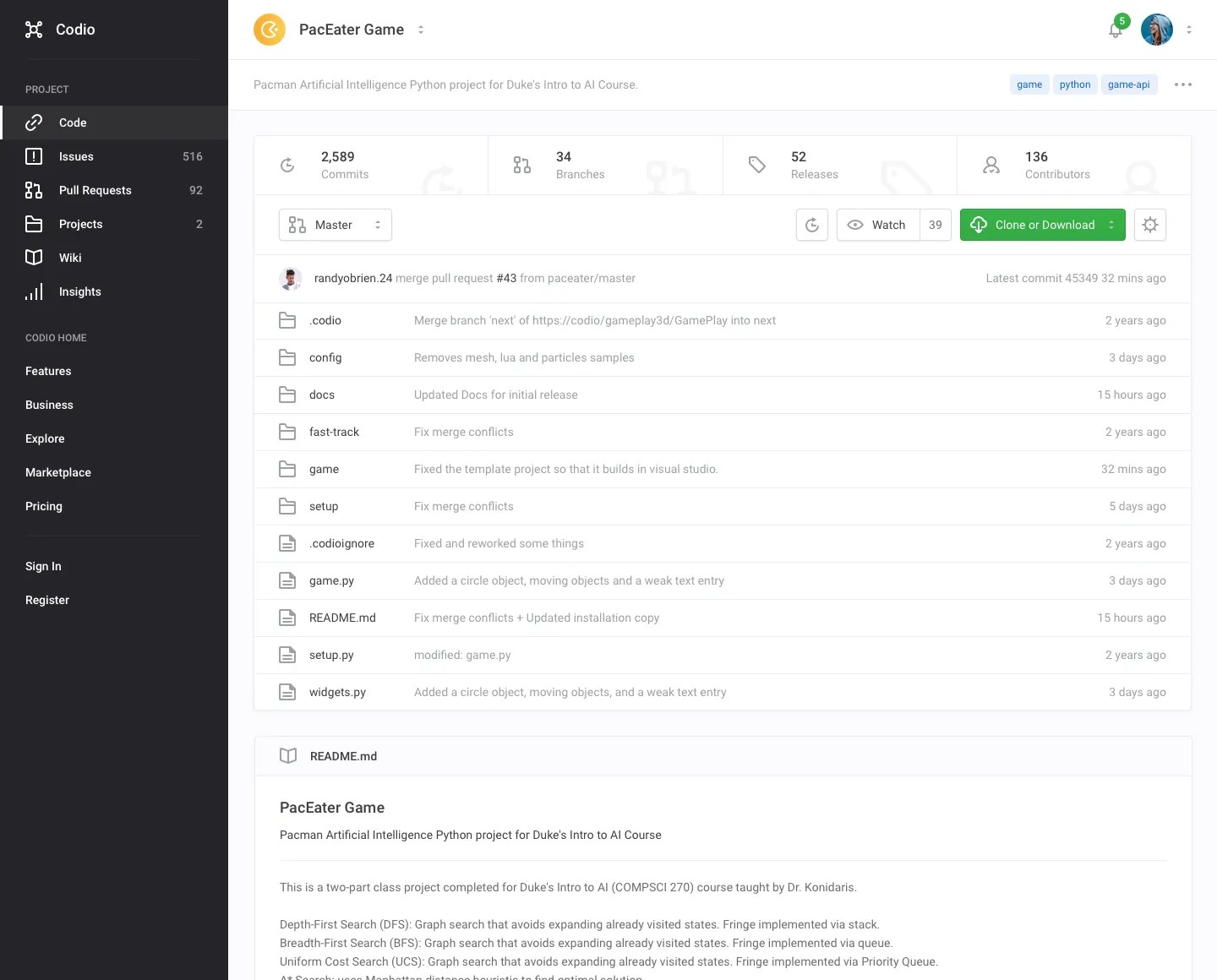
Task: Open notifications bell with 5 badge
Action: pos(1116,30)
